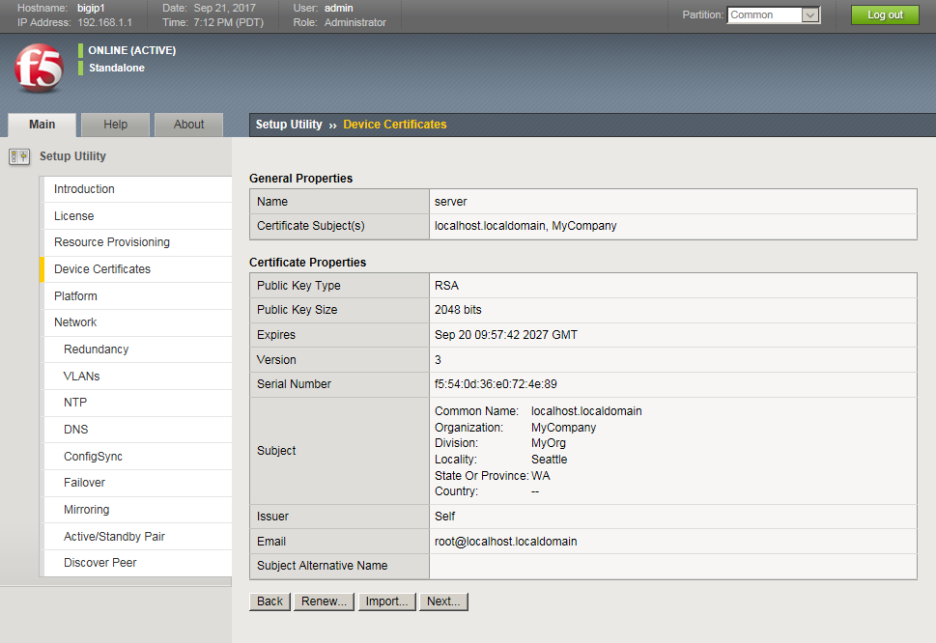This screenshot has height=643, width=936.
Task: Expand the Network section
Action: click(76, 322)
